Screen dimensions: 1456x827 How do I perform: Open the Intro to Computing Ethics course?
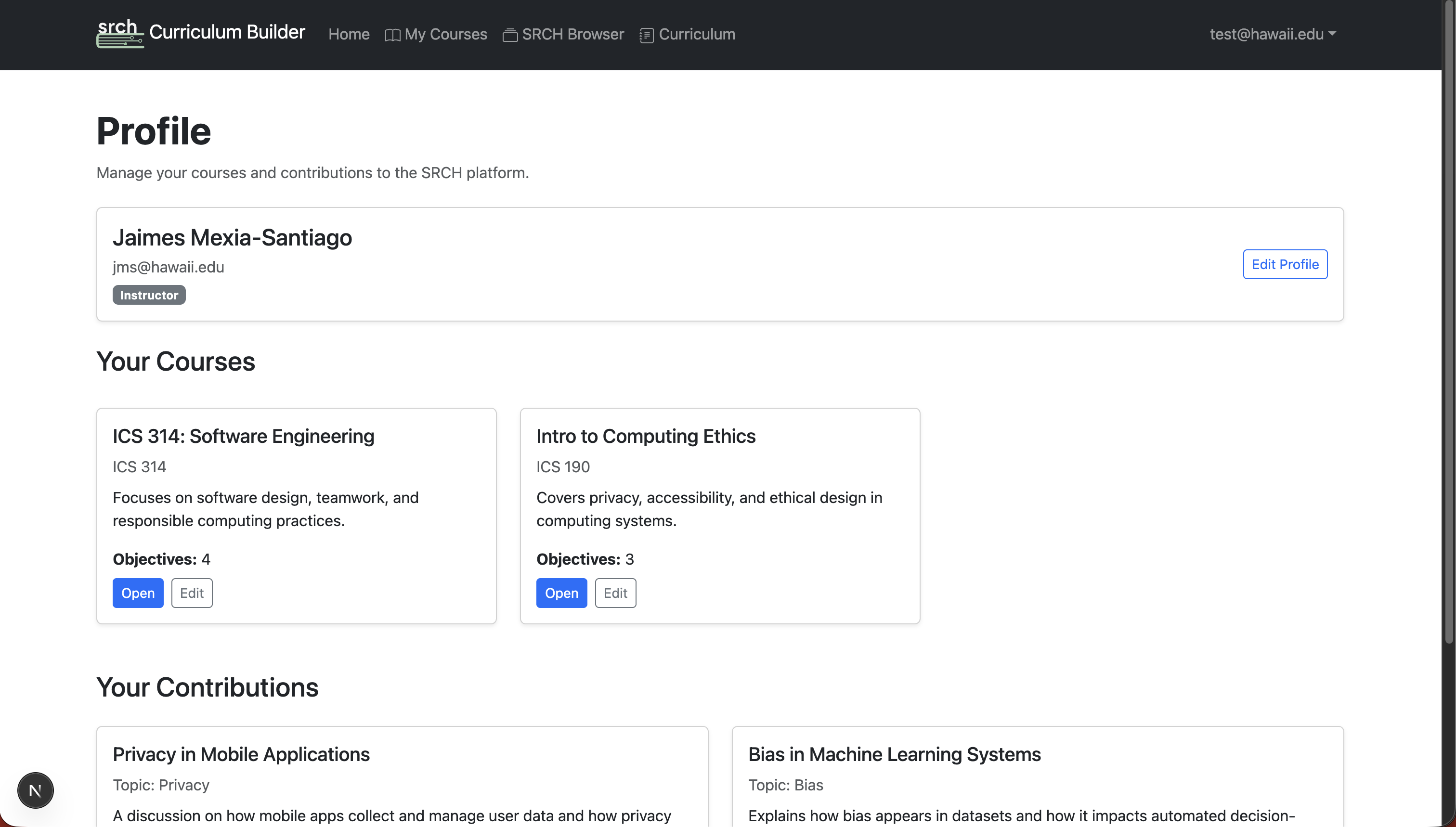561,593
